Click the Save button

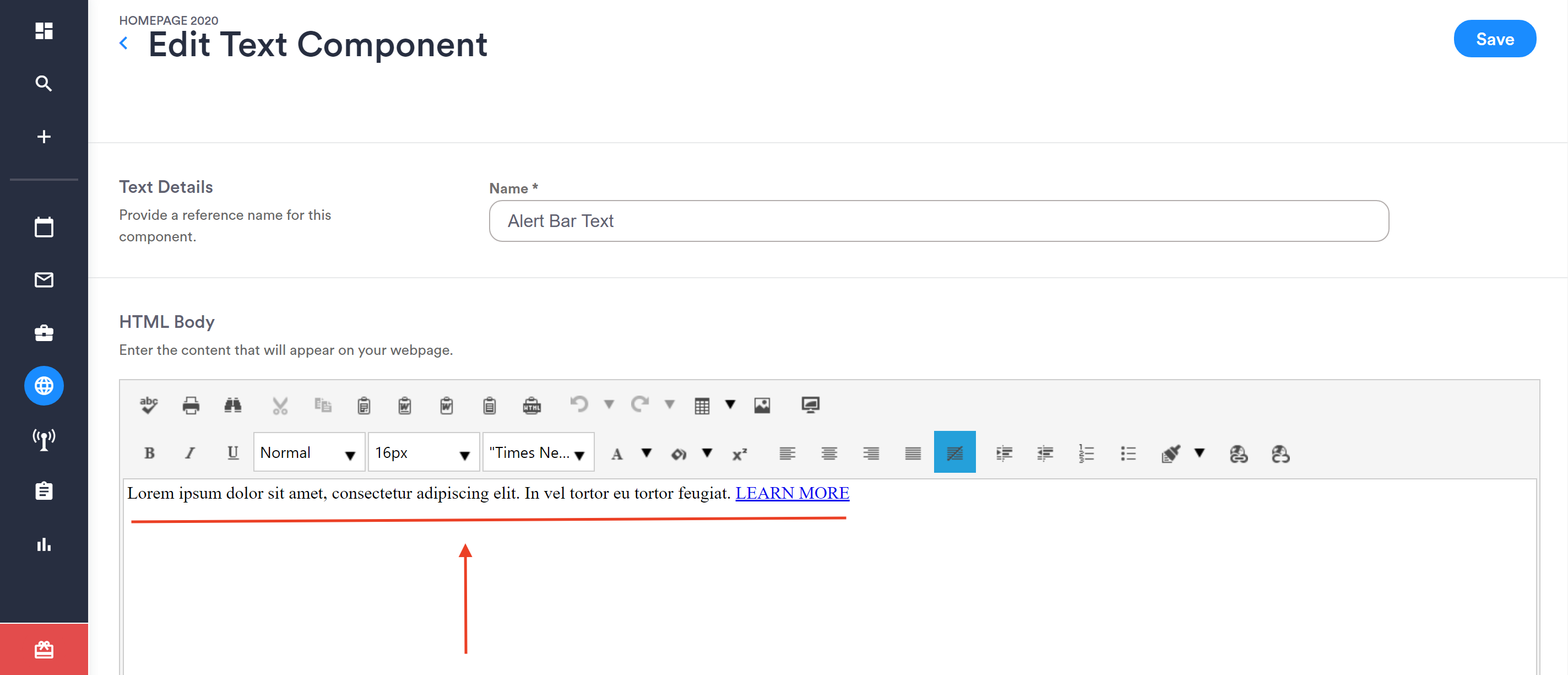[x=1495, y=39]
